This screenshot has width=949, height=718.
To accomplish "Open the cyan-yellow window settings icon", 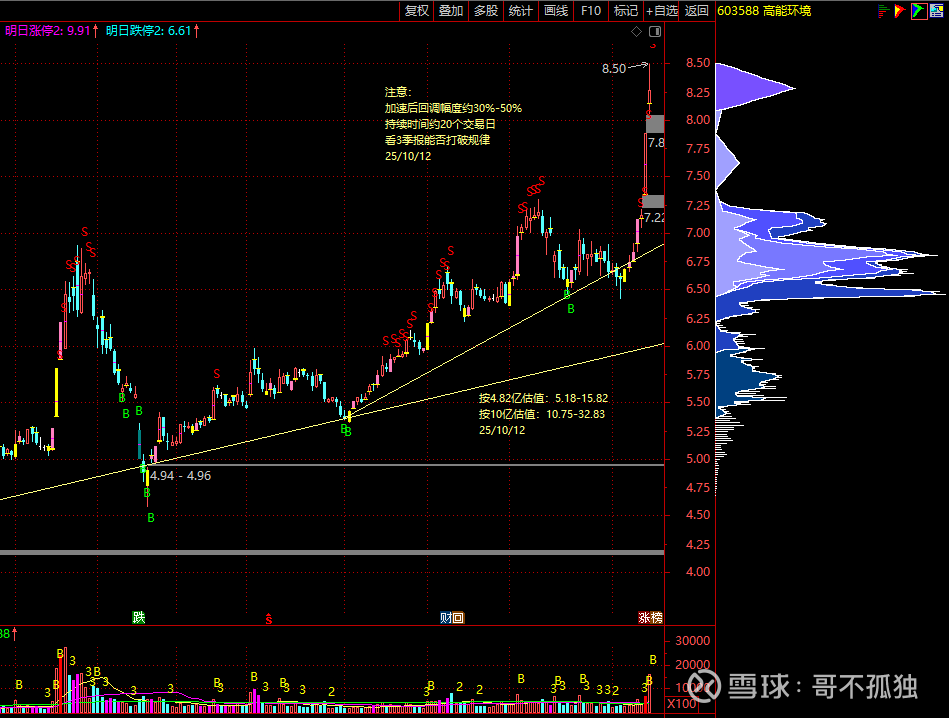I will tap(937, 10).
